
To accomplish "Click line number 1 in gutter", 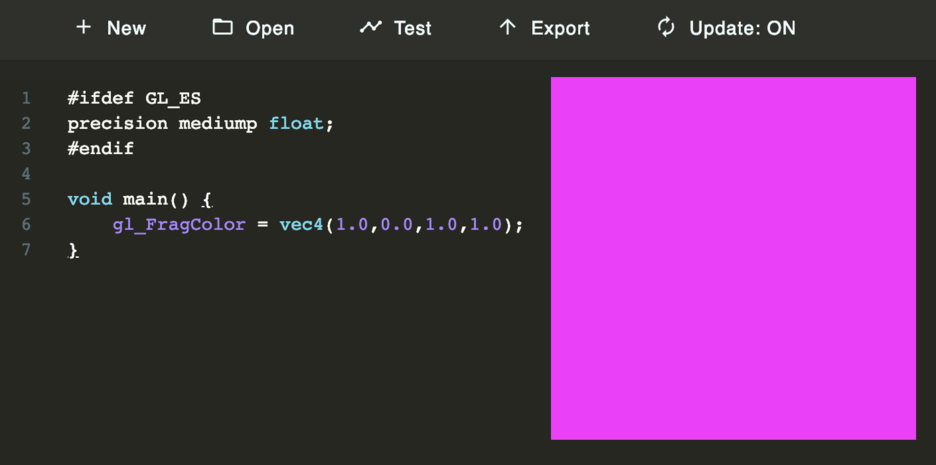I will pos(26,98).
